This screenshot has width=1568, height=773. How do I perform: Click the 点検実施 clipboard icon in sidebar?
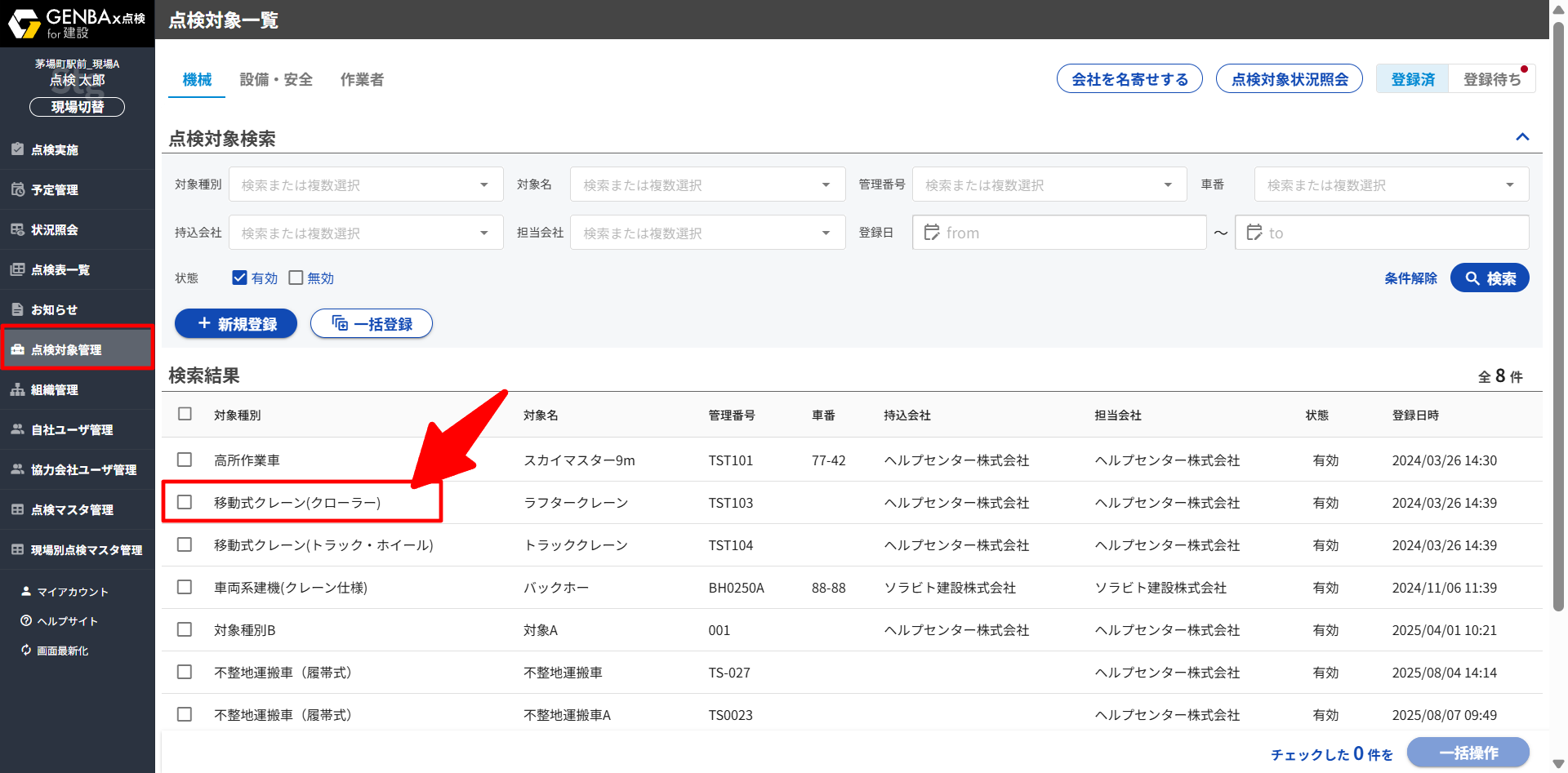tap(17, 149)
